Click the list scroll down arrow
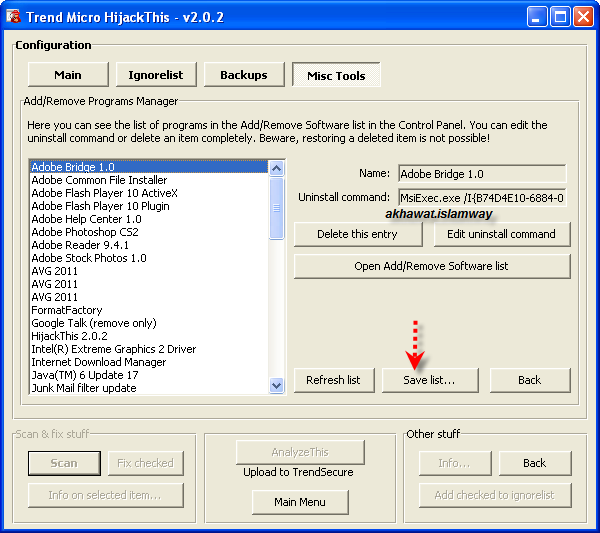 (277, 385)
